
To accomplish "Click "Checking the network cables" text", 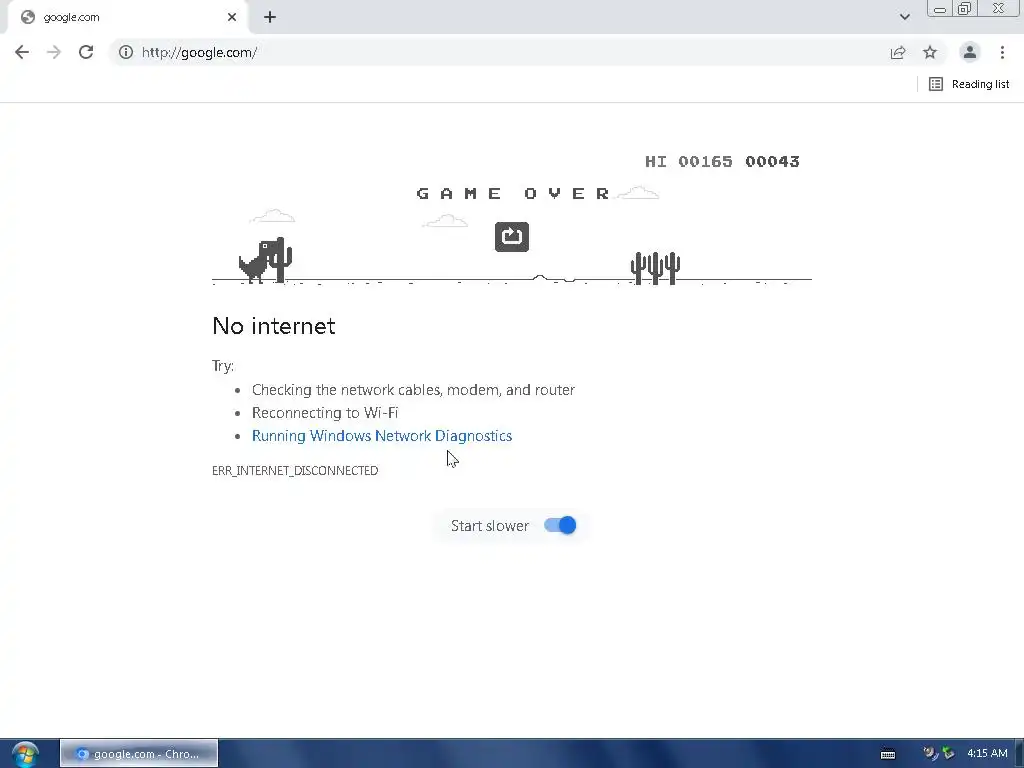I will (x=346, y=390).
